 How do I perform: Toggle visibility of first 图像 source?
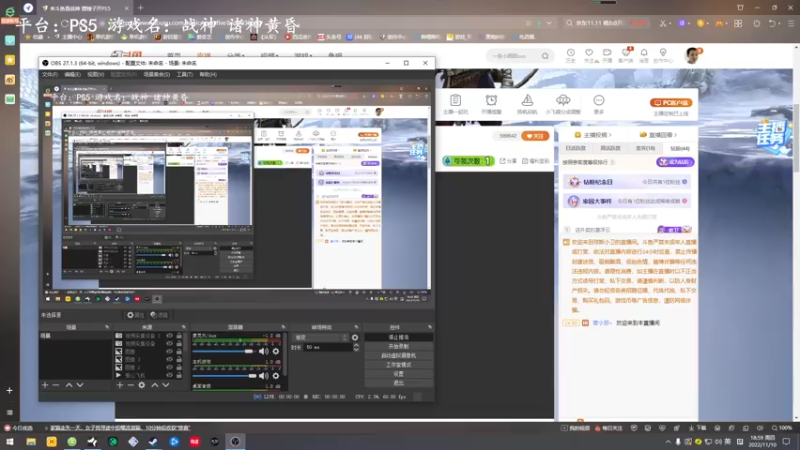click(169, 352)
